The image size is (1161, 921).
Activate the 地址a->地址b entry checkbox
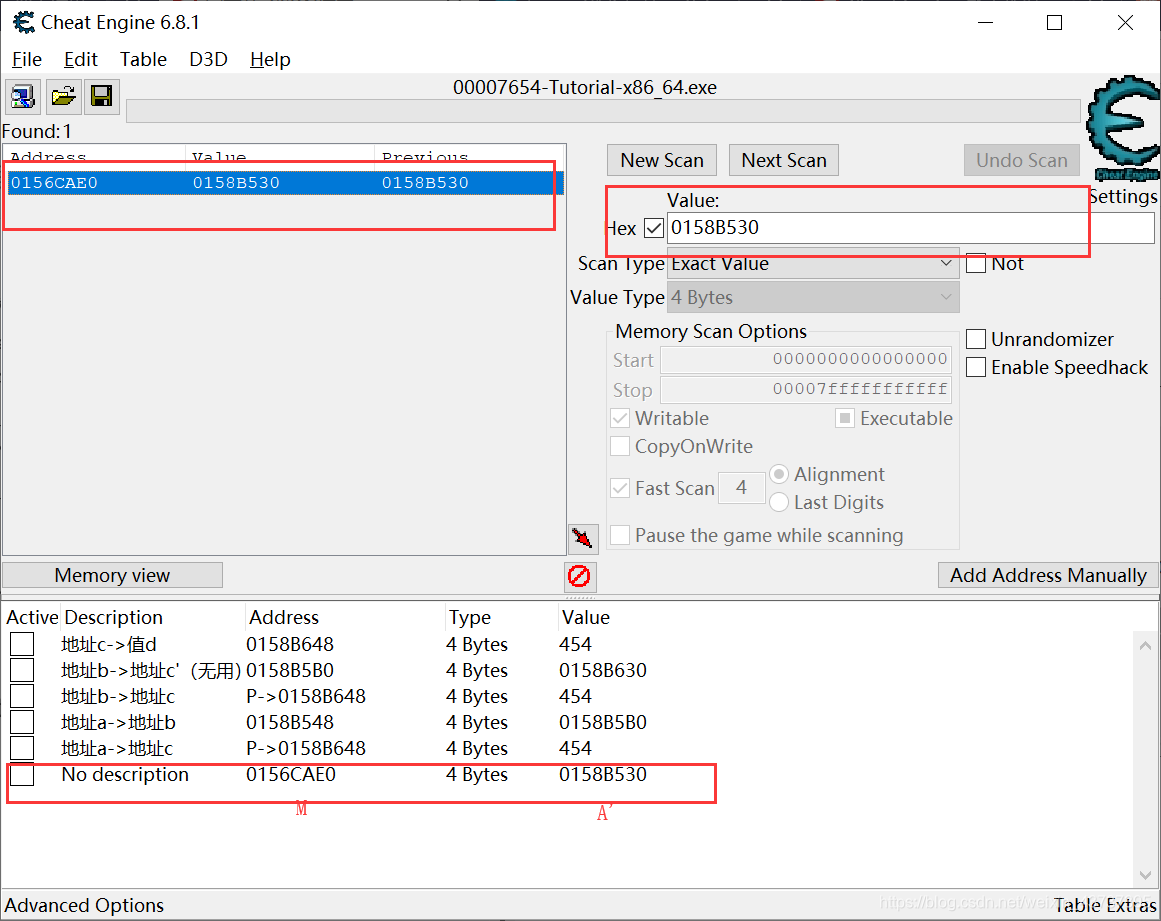pyautogui.click(x=22, y=722)
